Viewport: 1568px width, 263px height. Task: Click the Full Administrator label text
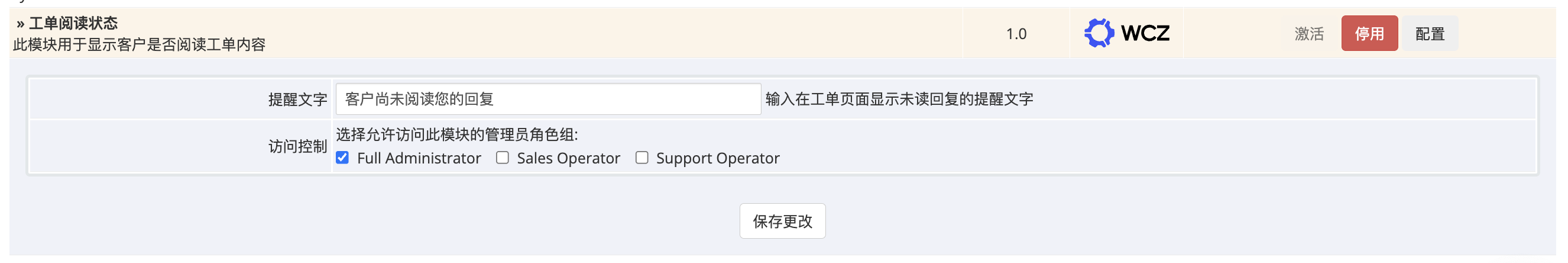(419, 159)
